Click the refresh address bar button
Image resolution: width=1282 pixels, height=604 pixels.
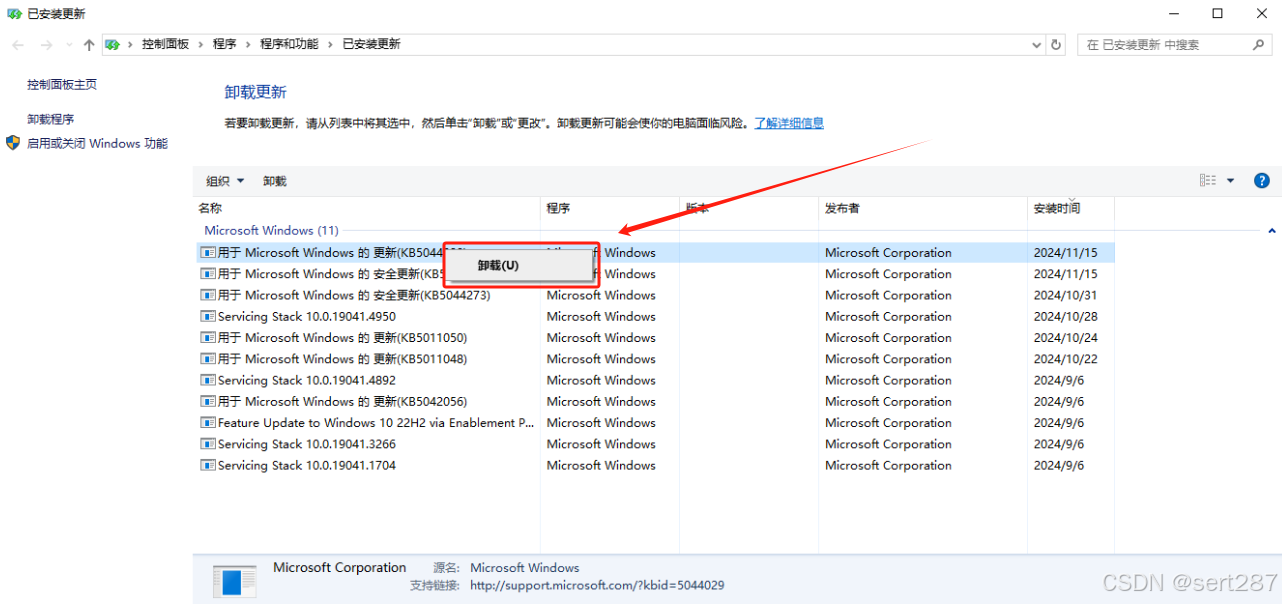1056,45
